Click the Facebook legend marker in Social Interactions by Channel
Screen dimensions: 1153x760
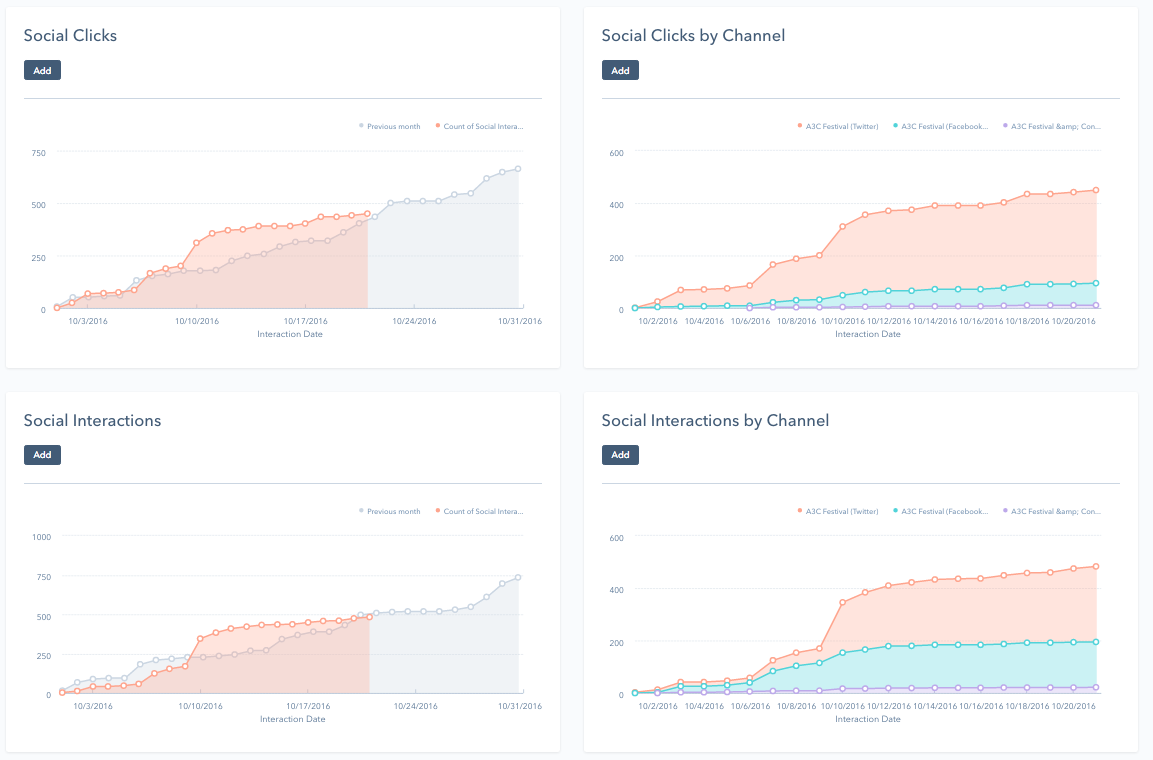[x=895, y=511]
